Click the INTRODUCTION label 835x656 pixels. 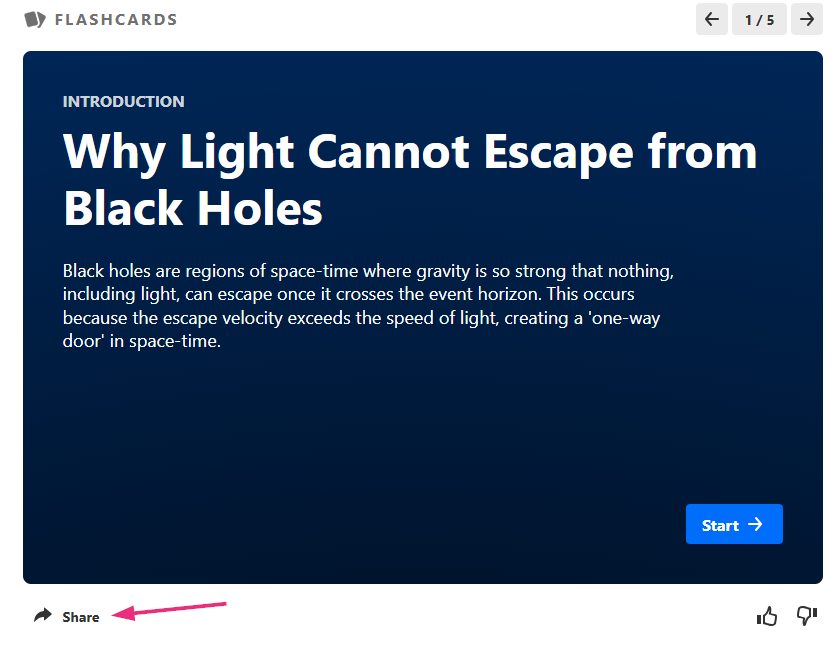[124, 102]
